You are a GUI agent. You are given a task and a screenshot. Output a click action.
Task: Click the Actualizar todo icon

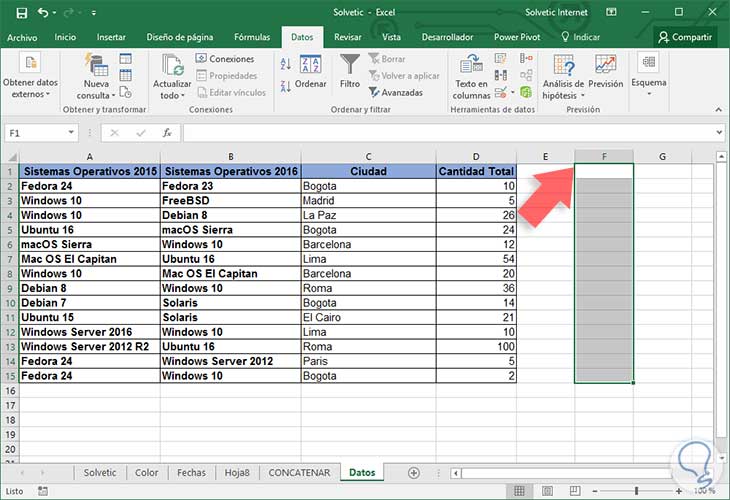tap(173, 65)
